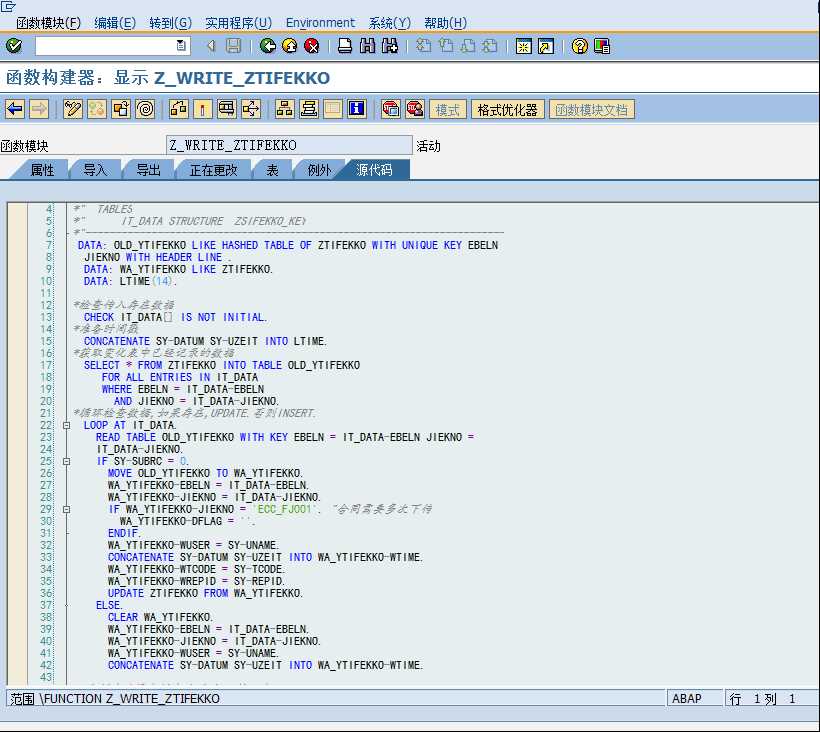Click the green Enter checkmark icon
The image size is (820, 732).
(x=14, y=46)
